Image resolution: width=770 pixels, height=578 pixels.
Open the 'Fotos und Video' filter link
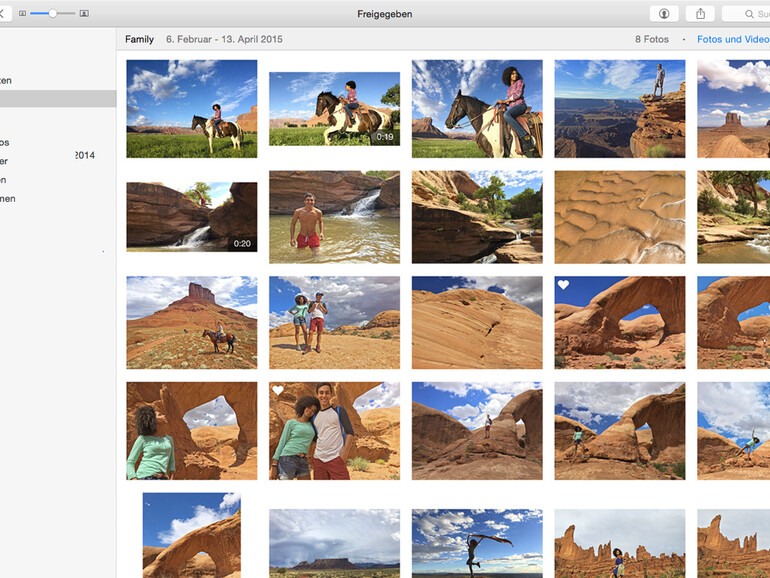coord(733,39)
